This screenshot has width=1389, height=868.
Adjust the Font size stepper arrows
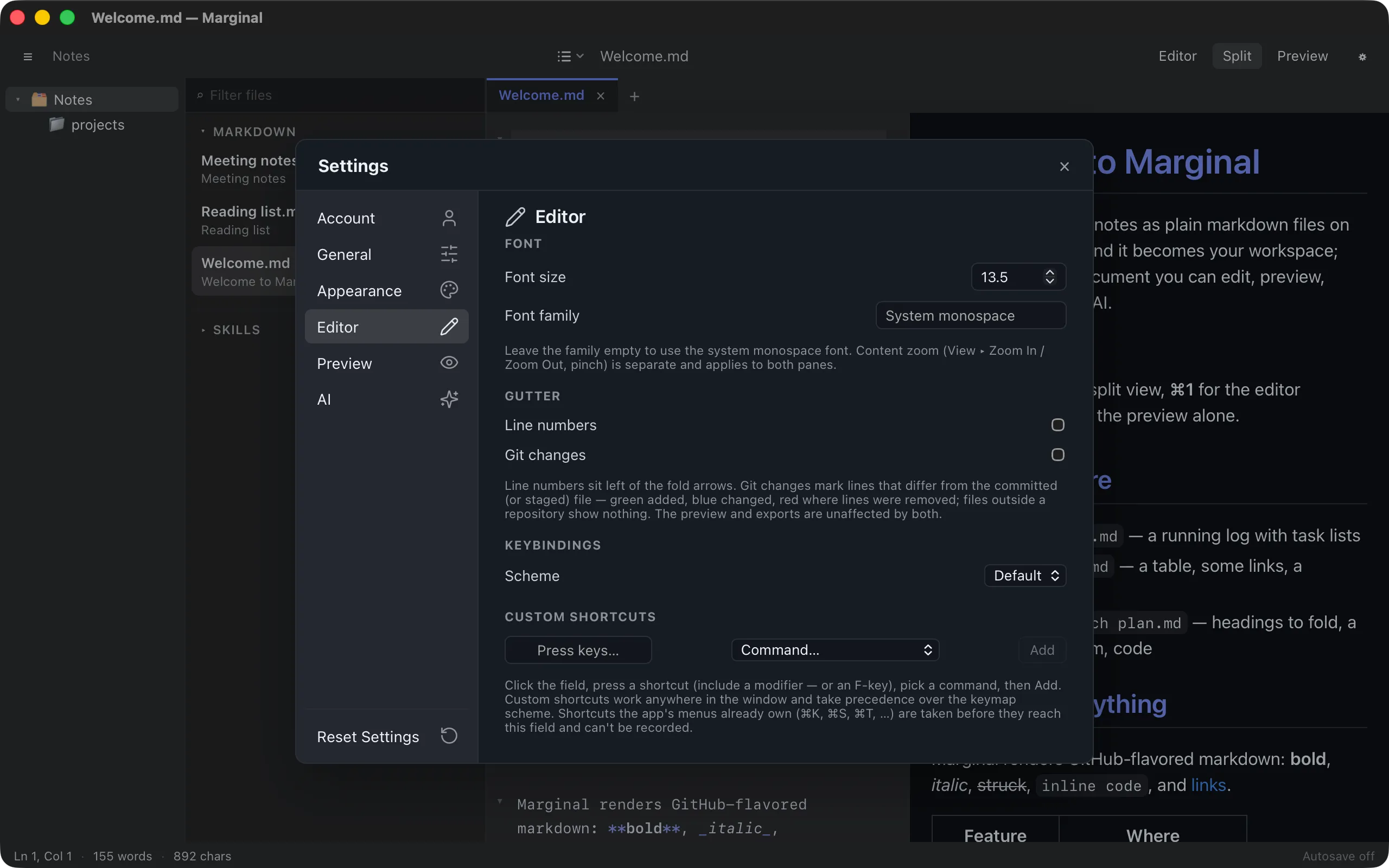coord(1050,277)
